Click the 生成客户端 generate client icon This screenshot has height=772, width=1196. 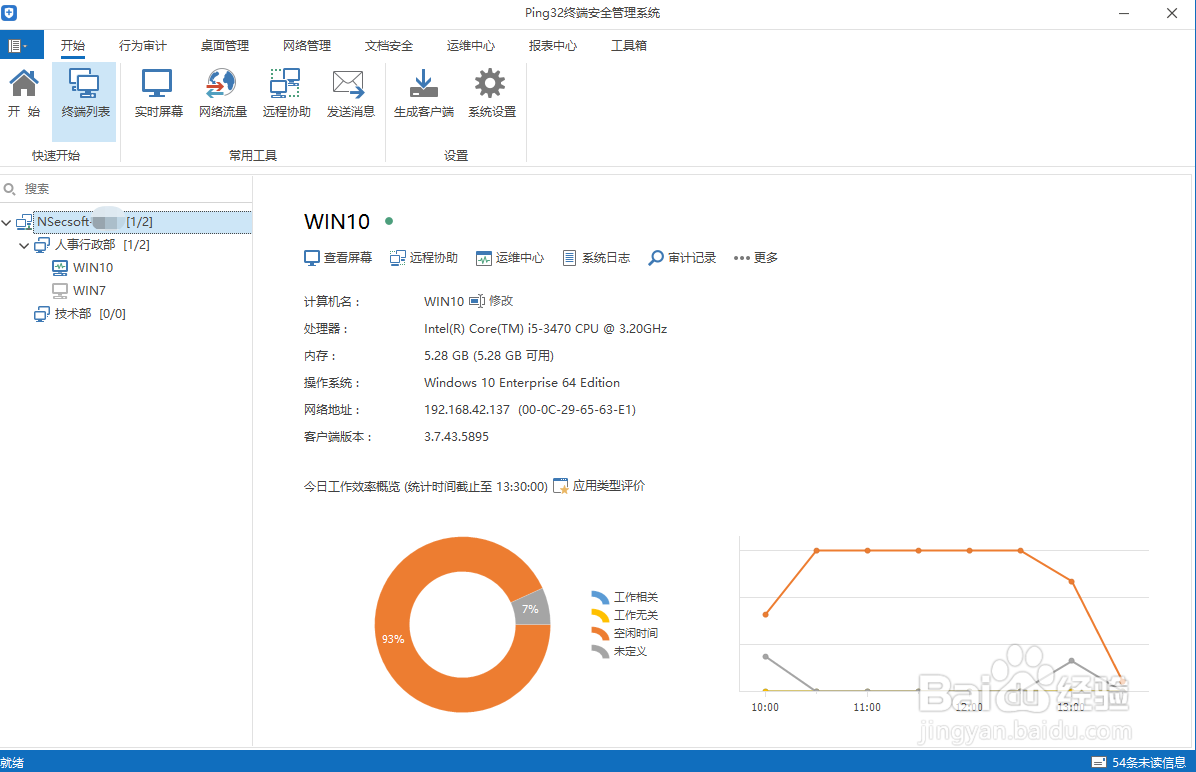[423, 93]
